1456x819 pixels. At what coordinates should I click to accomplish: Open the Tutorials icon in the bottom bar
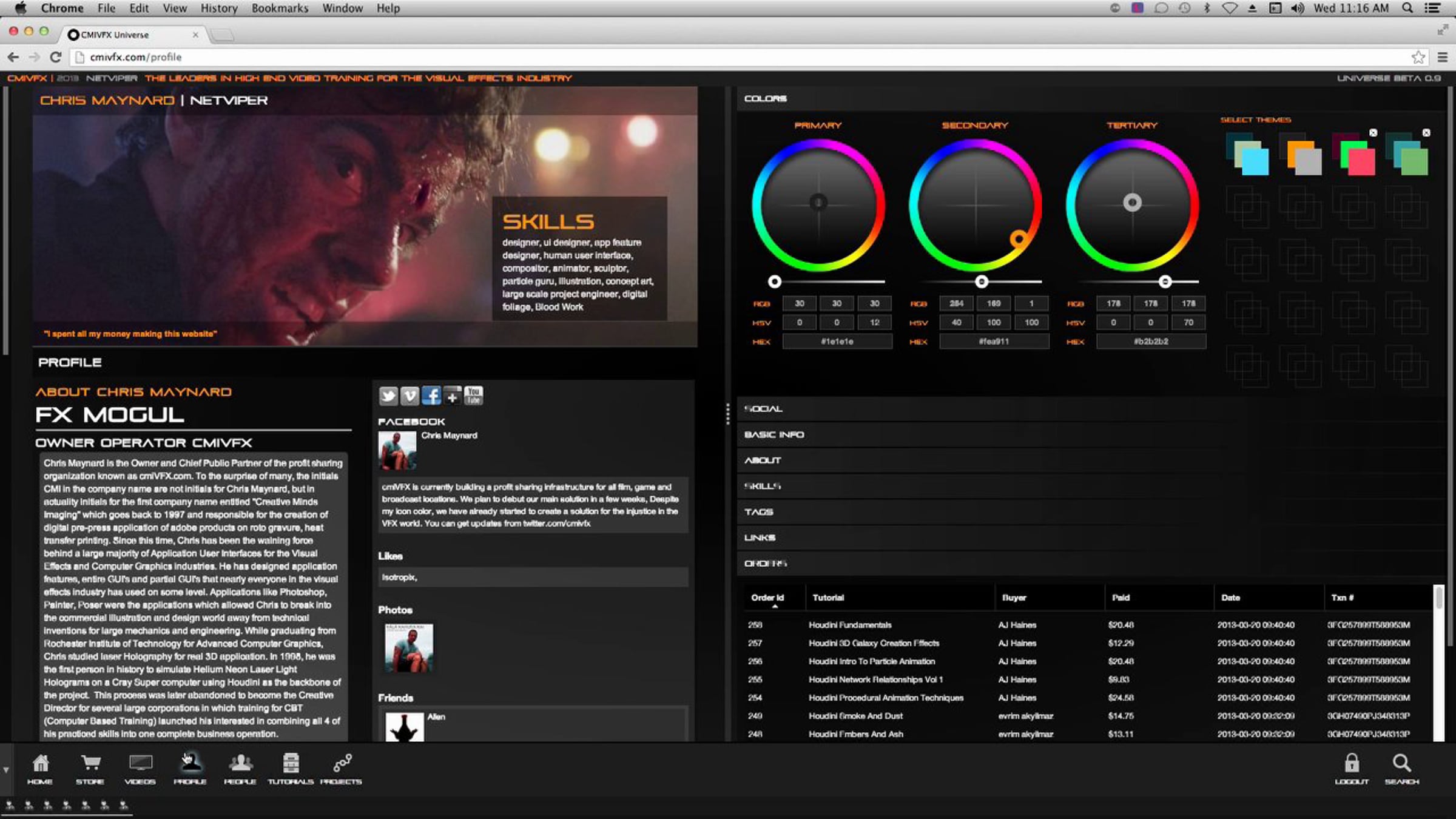tap(291, 769)
